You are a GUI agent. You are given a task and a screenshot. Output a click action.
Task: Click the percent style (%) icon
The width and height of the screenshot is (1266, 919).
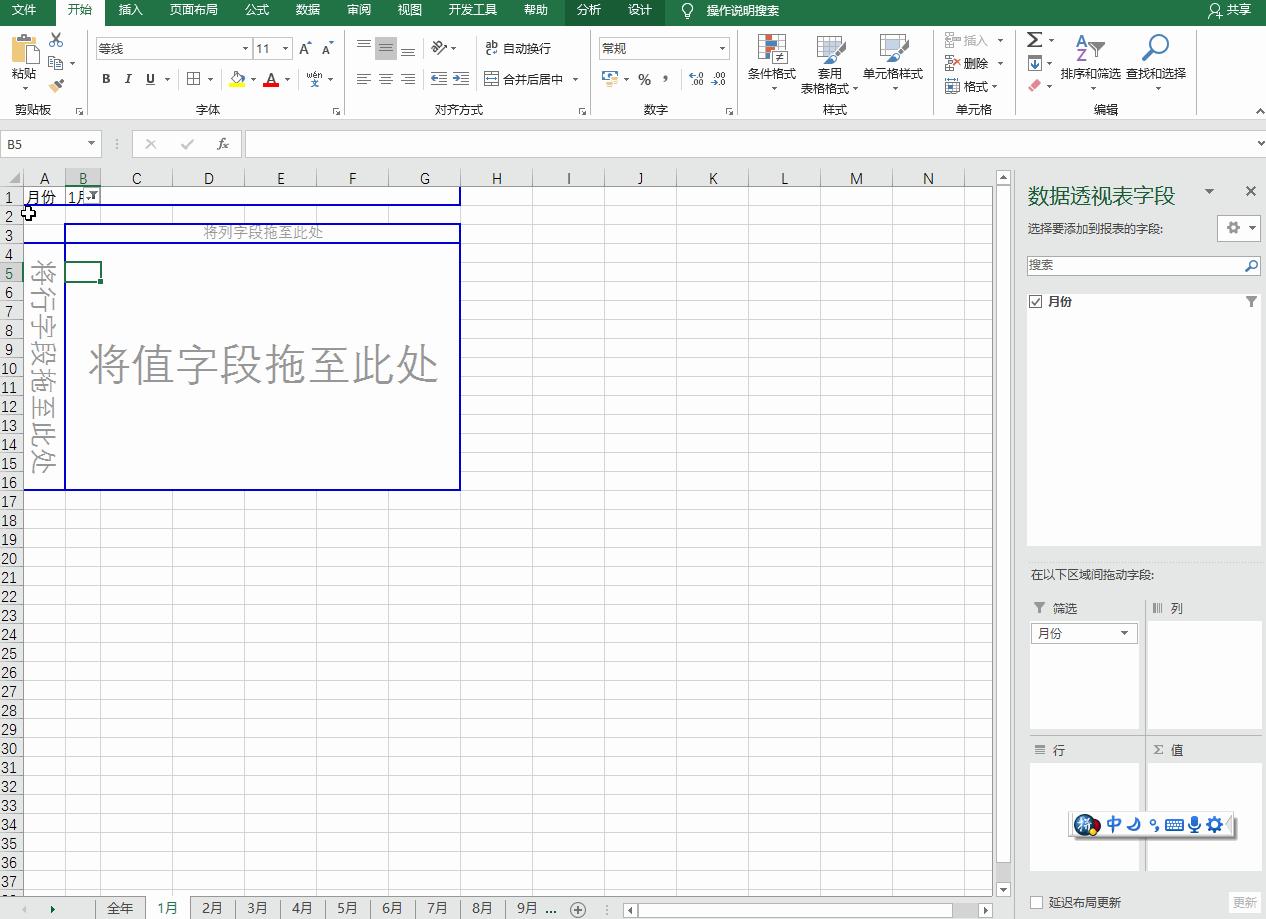[x=645, y=78]
